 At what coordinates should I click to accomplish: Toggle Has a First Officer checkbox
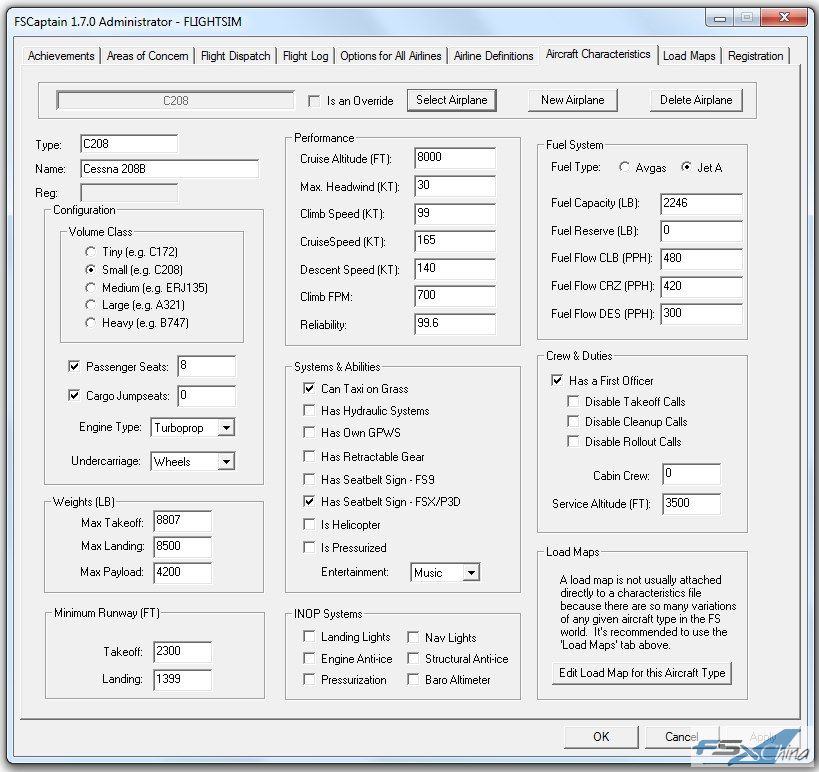557,380
